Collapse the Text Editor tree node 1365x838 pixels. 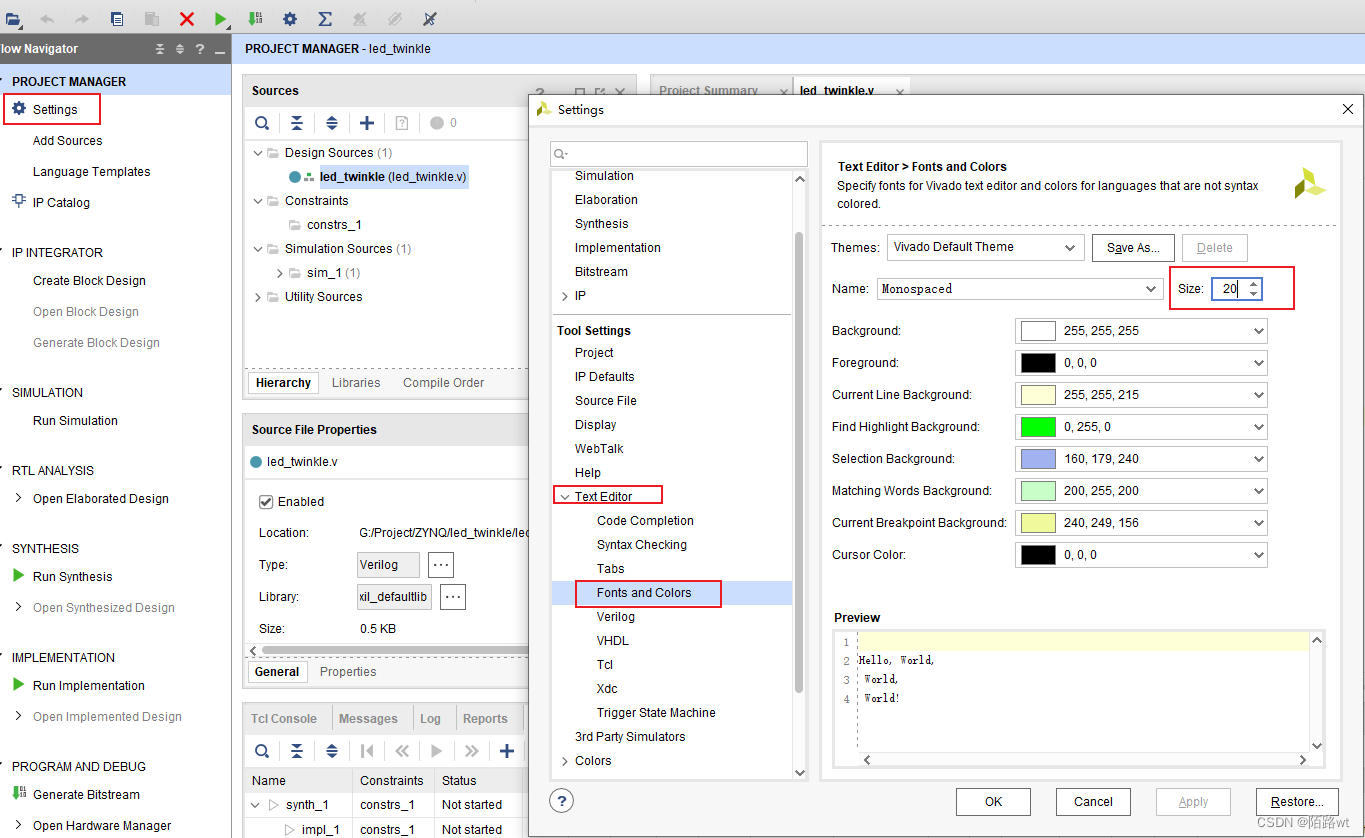point(565,497)
